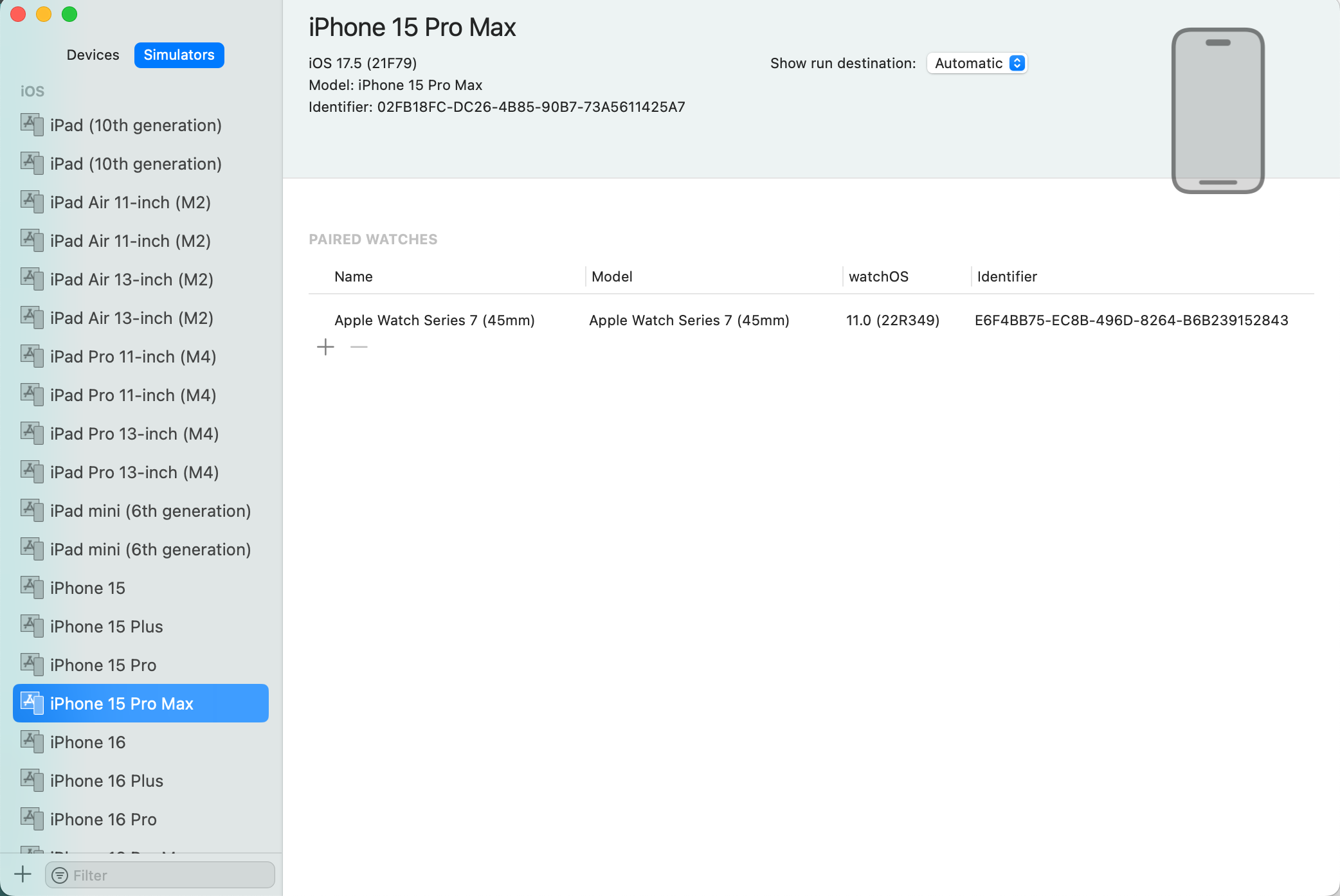Select the iPhone 15 Pro sidebar row
The image size is (1340, 896).
pos(141,665)
